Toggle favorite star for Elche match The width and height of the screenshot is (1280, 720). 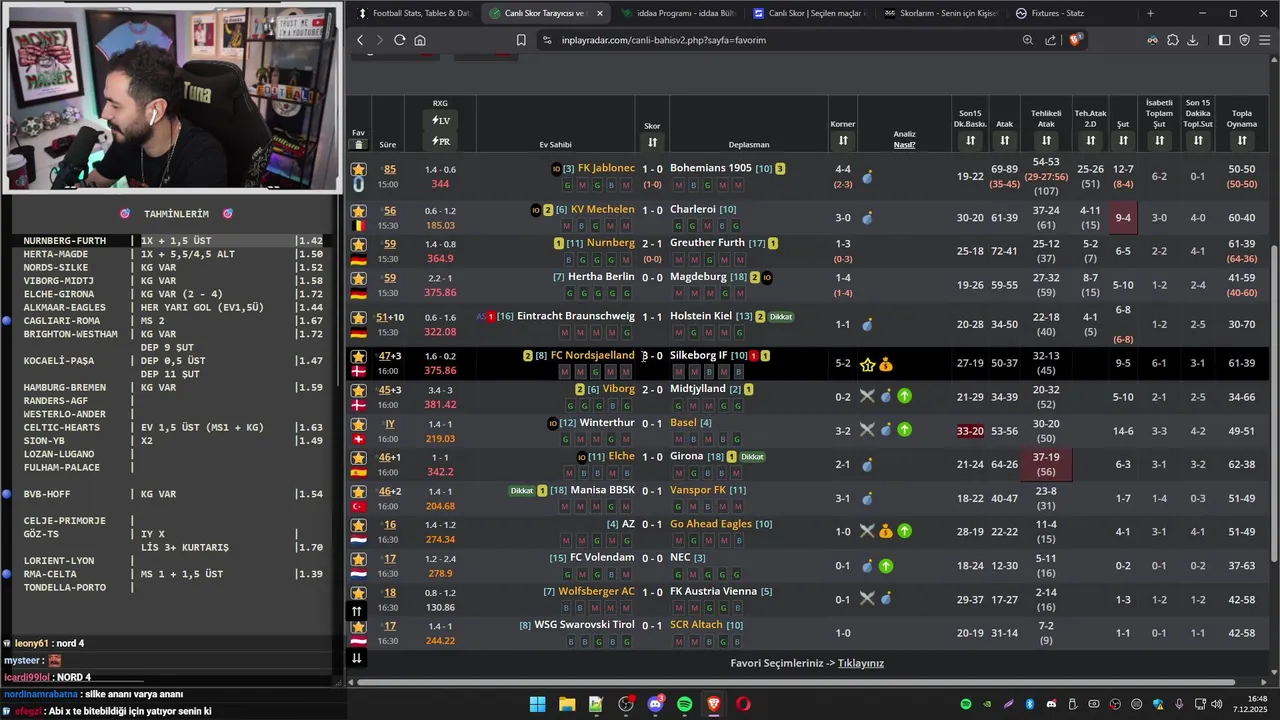[x=358, y=458]
